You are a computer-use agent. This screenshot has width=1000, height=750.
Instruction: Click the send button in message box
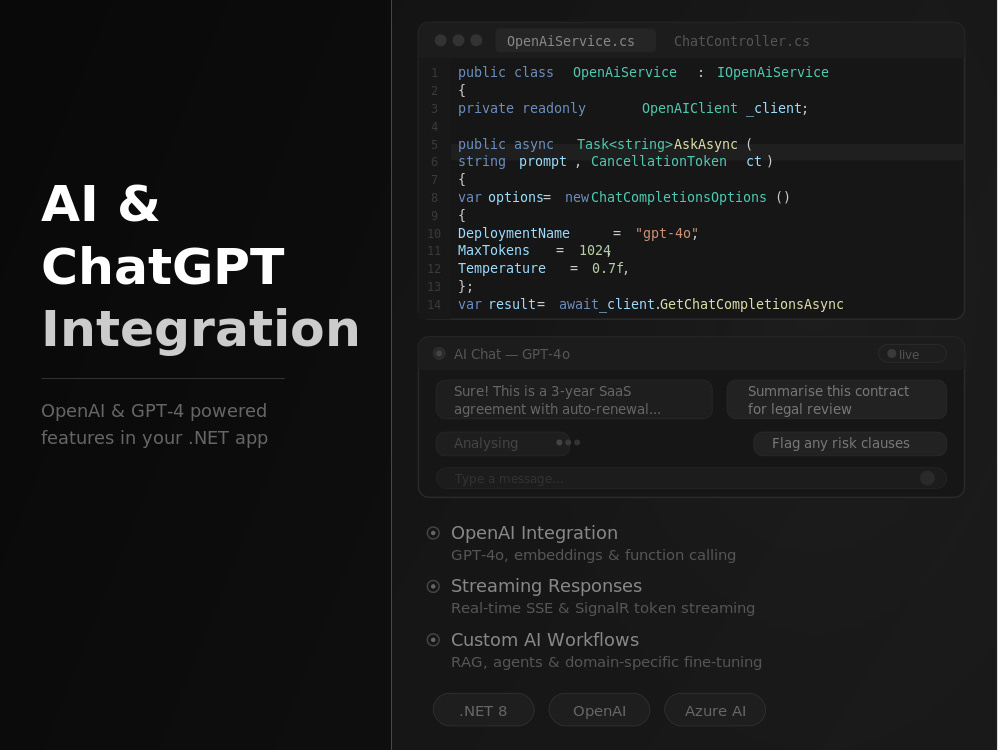pyautogui.click(x=927, y=478)
